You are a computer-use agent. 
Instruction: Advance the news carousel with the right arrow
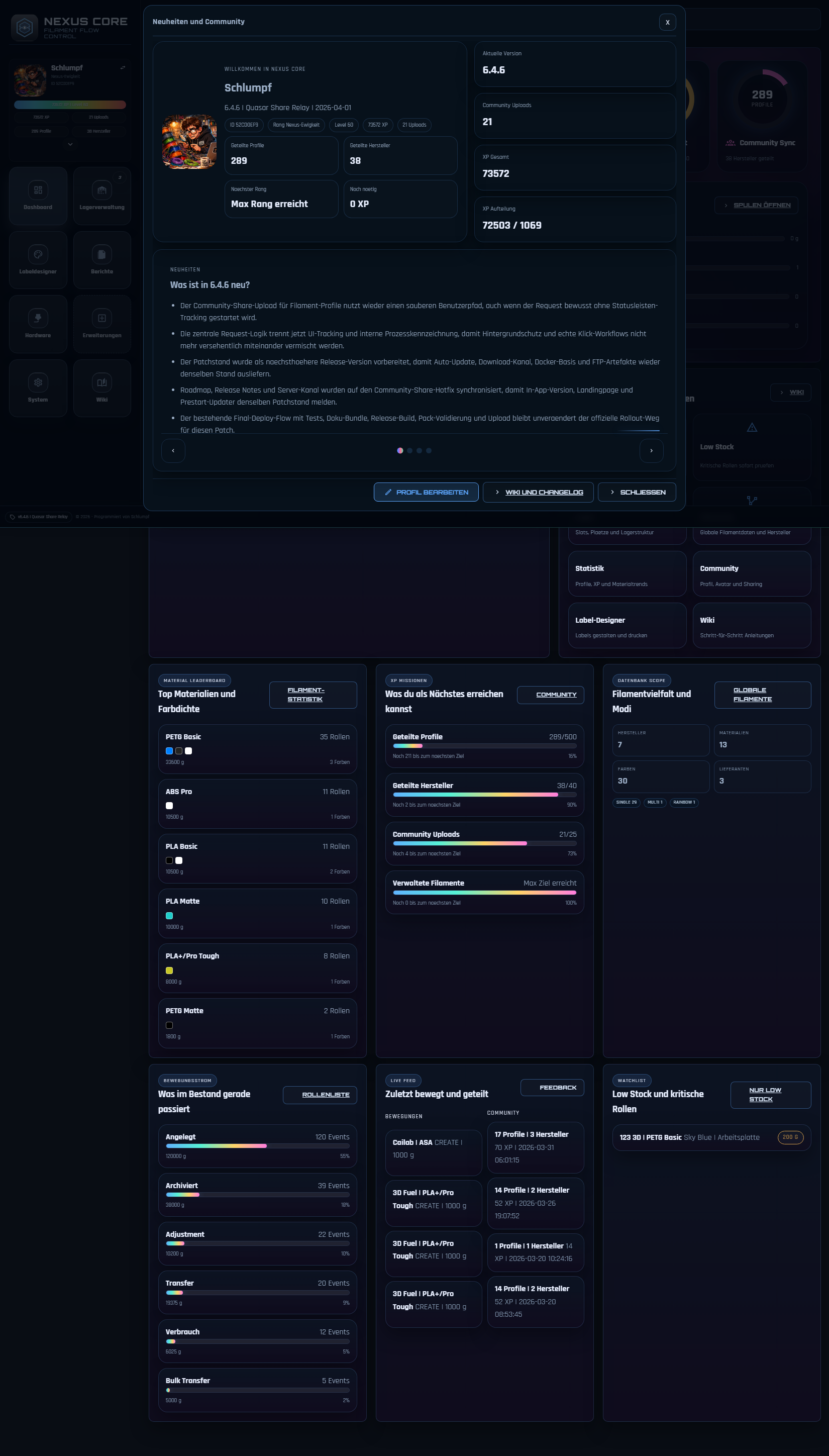pos(651,450)
